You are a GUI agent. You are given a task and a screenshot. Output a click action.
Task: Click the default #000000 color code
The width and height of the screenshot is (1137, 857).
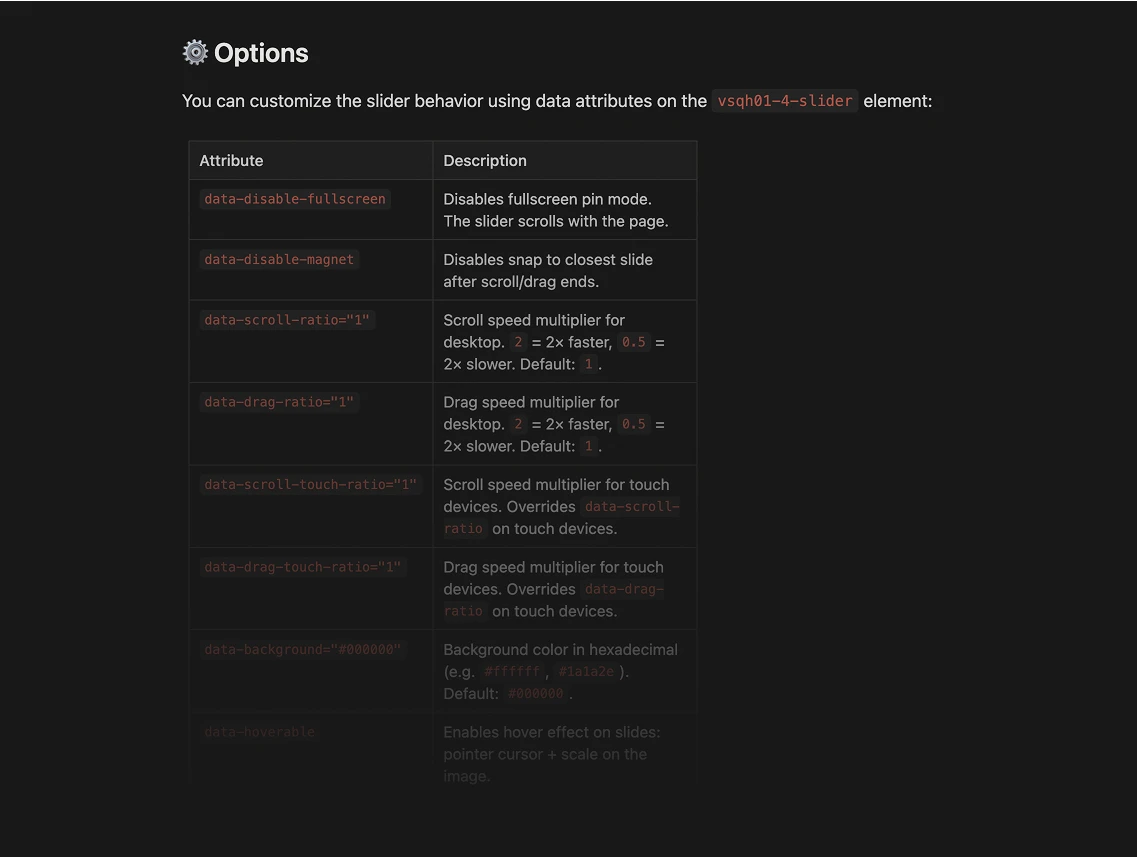[x=535, y=694]
